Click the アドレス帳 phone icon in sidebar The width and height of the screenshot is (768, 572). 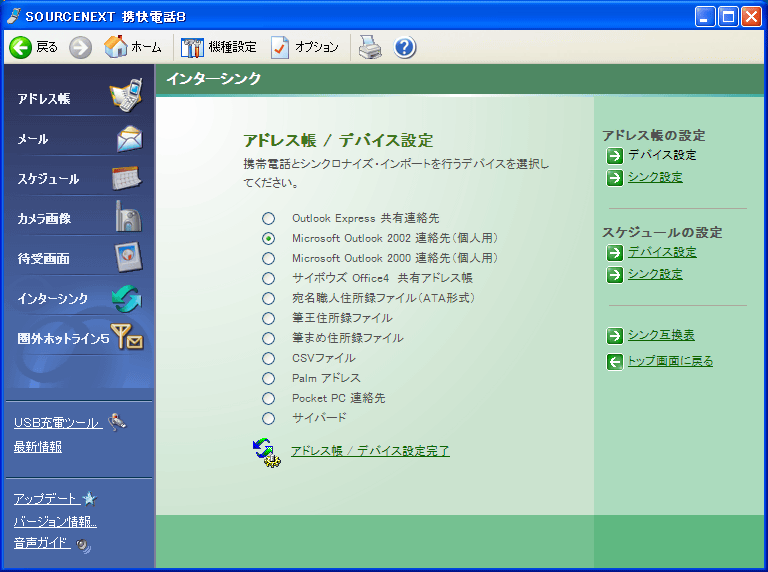click(x=127, y=95)
